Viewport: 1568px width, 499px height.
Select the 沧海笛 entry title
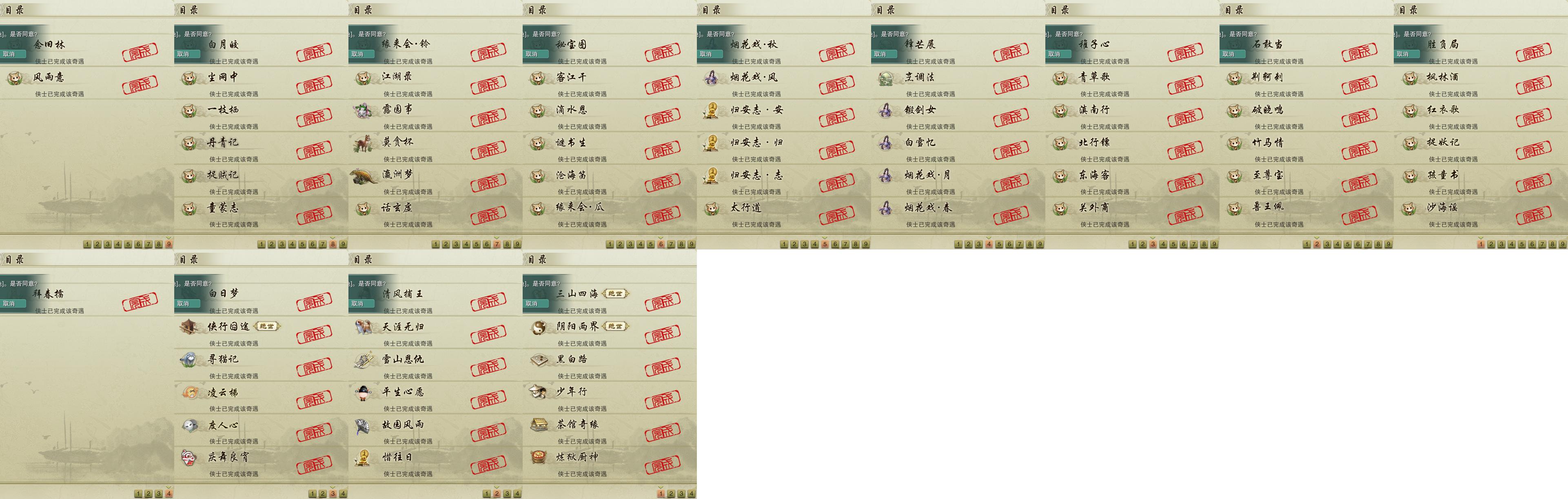pyautogui.click(x=571, y=175)
